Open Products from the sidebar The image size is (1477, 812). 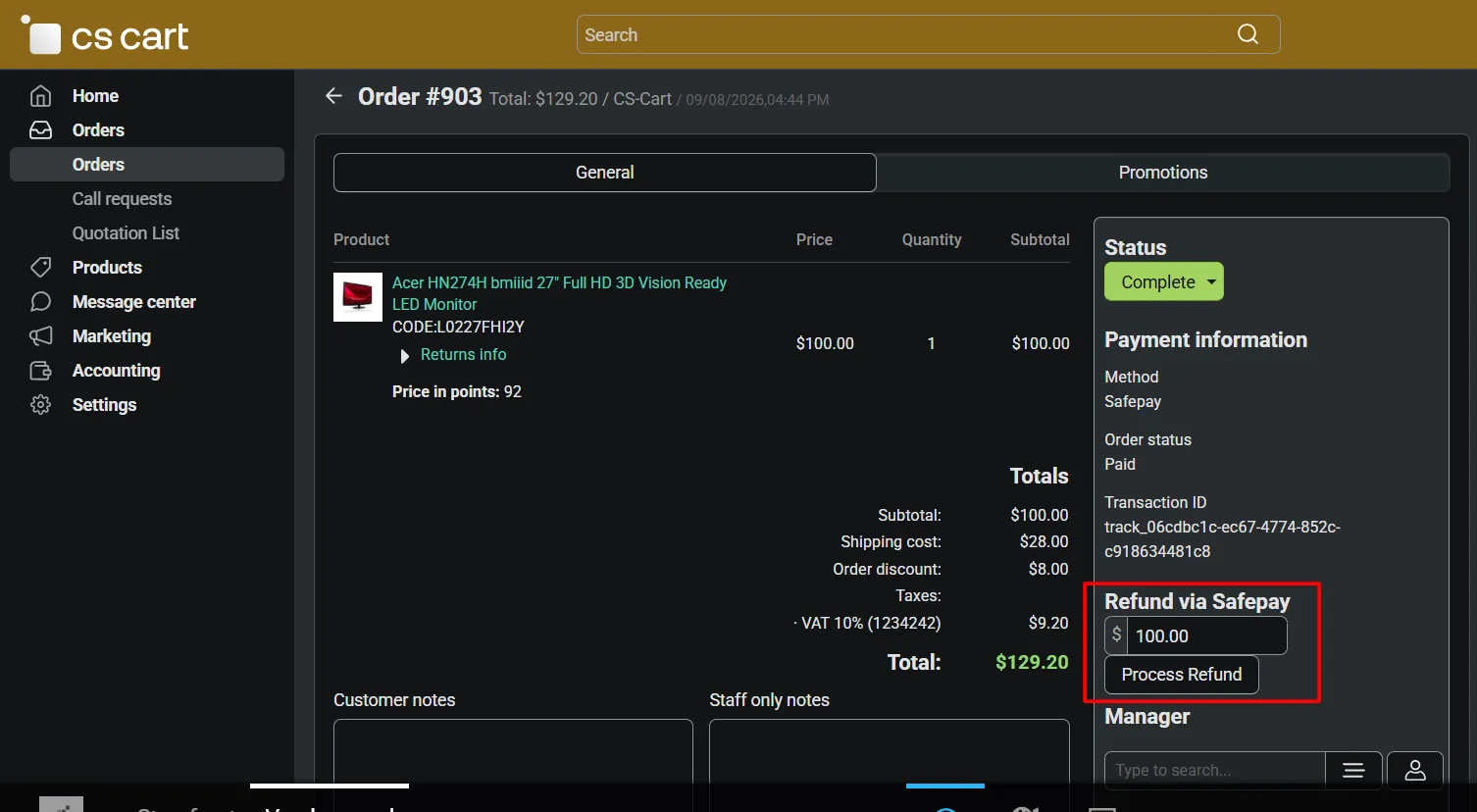pos(107,268)
